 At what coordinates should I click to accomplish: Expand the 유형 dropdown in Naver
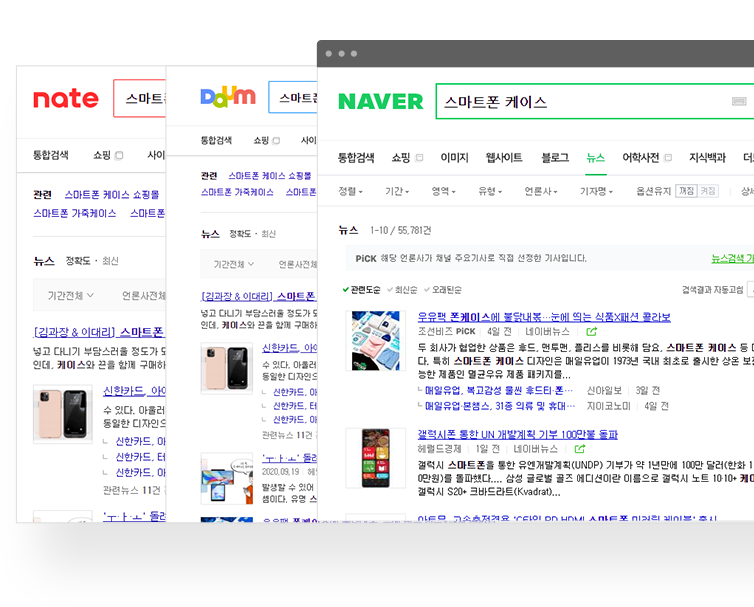[490, 191]
